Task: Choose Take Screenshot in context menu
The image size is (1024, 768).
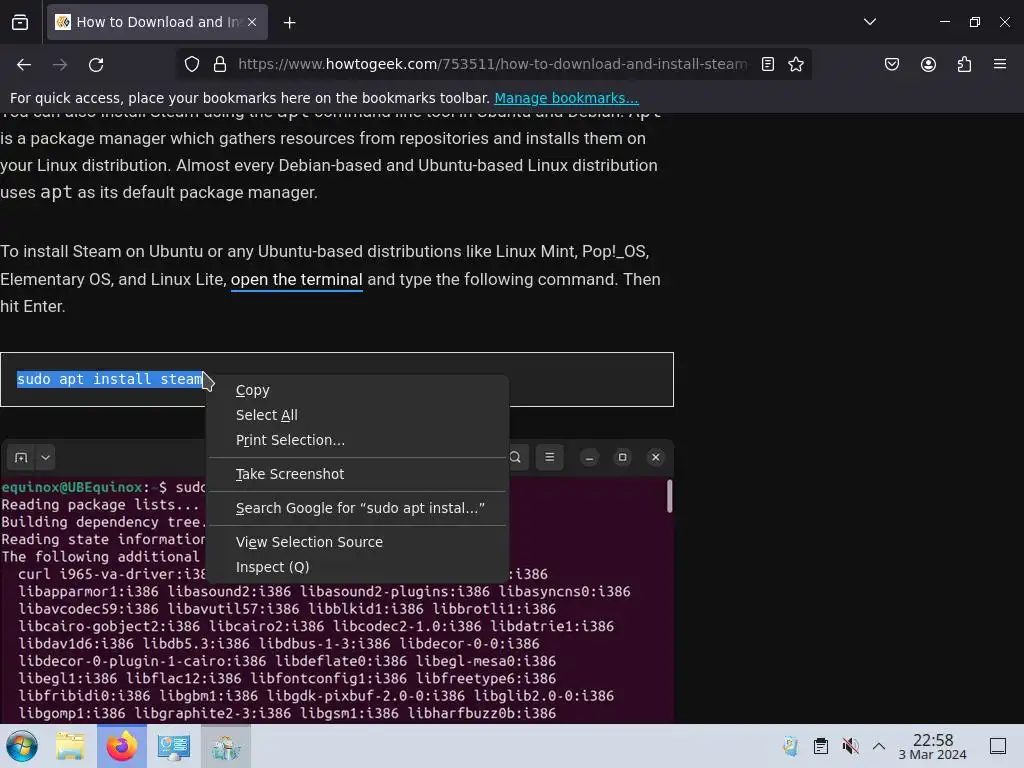Action: (x=357, y=474)
